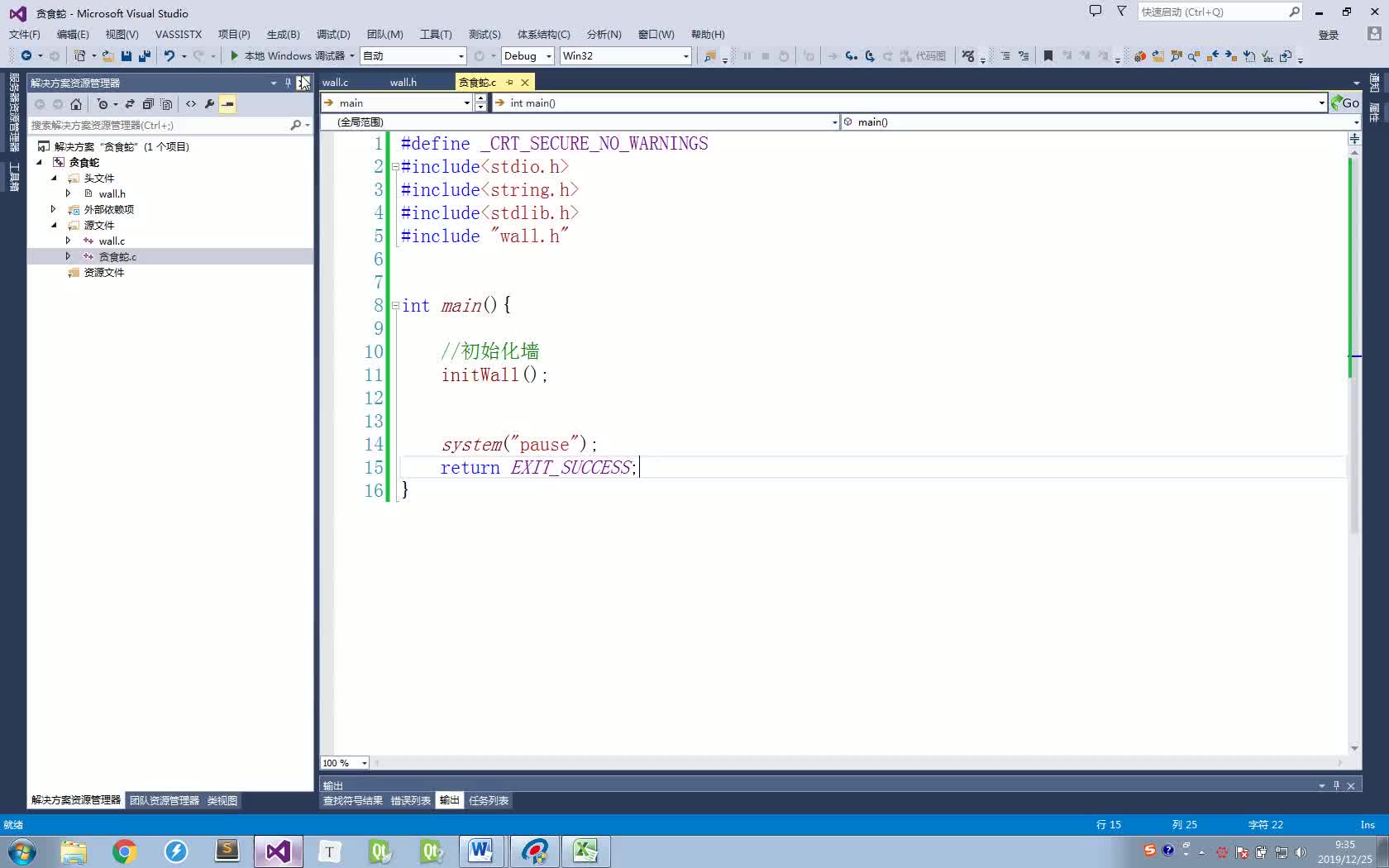Open the 编辑(E) menu

73,34
